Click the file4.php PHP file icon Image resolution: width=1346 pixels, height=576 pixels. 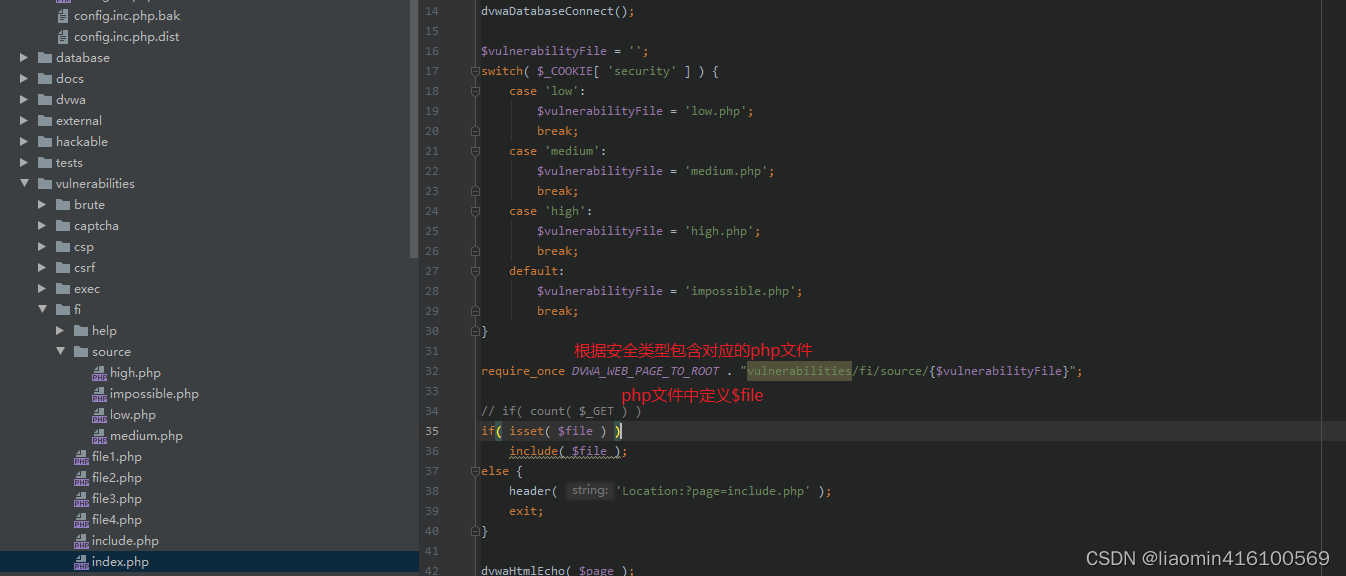click(81, 520)
